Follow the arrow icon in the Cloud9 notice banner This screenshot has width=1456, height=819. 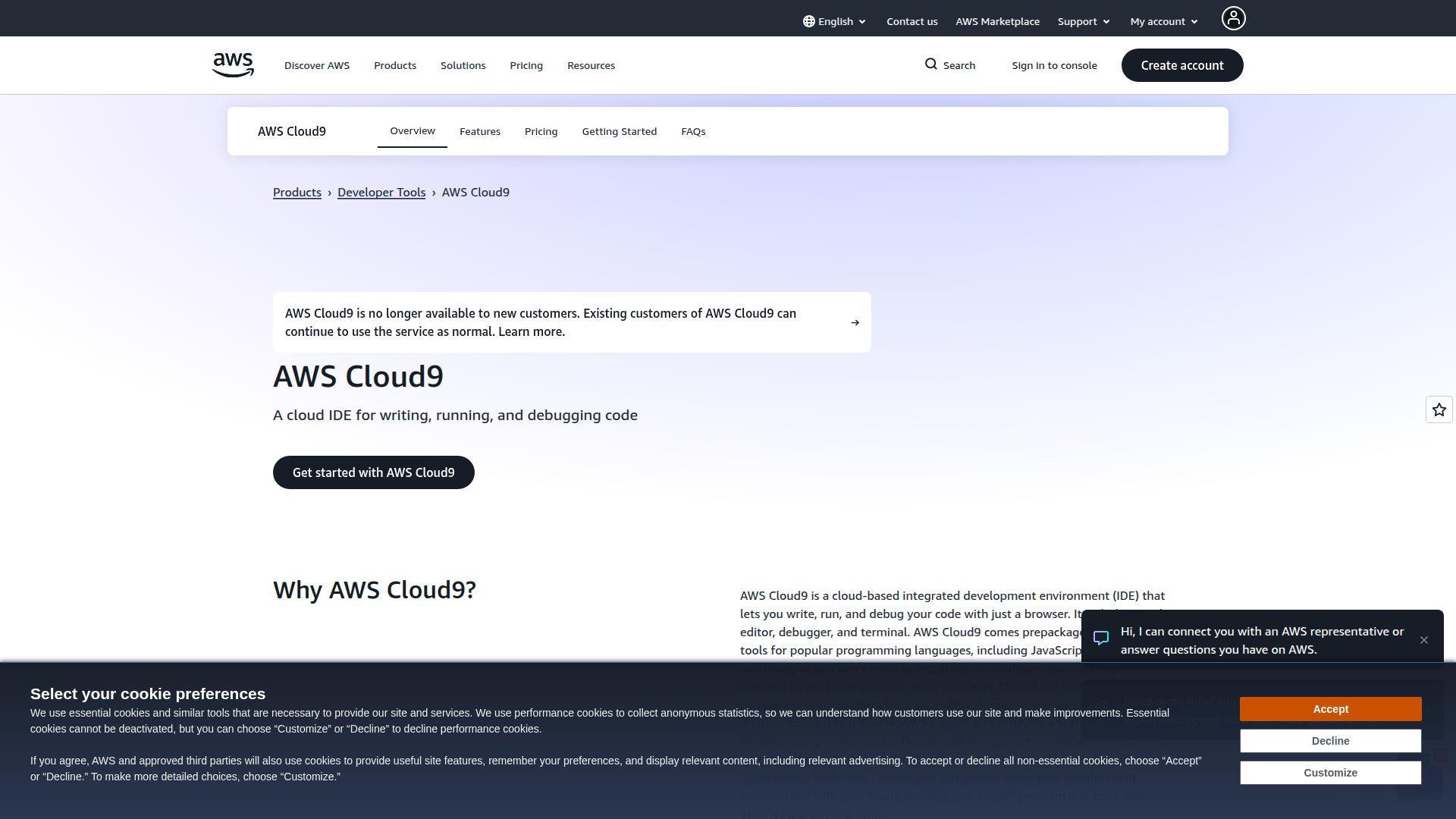pos(855,322)
